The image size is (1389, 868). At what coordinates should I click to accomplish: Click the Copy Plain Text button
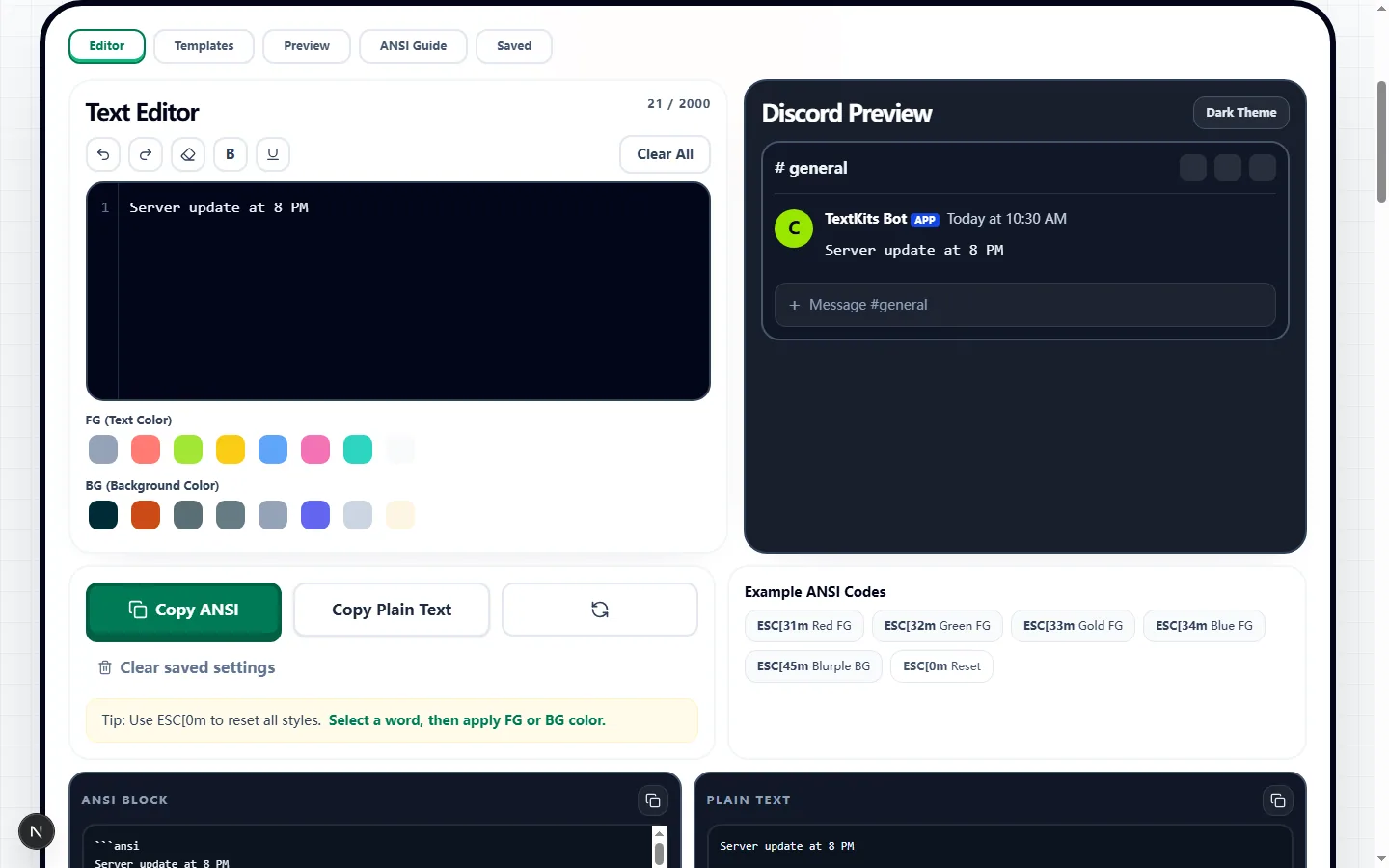tap(392, 610)
